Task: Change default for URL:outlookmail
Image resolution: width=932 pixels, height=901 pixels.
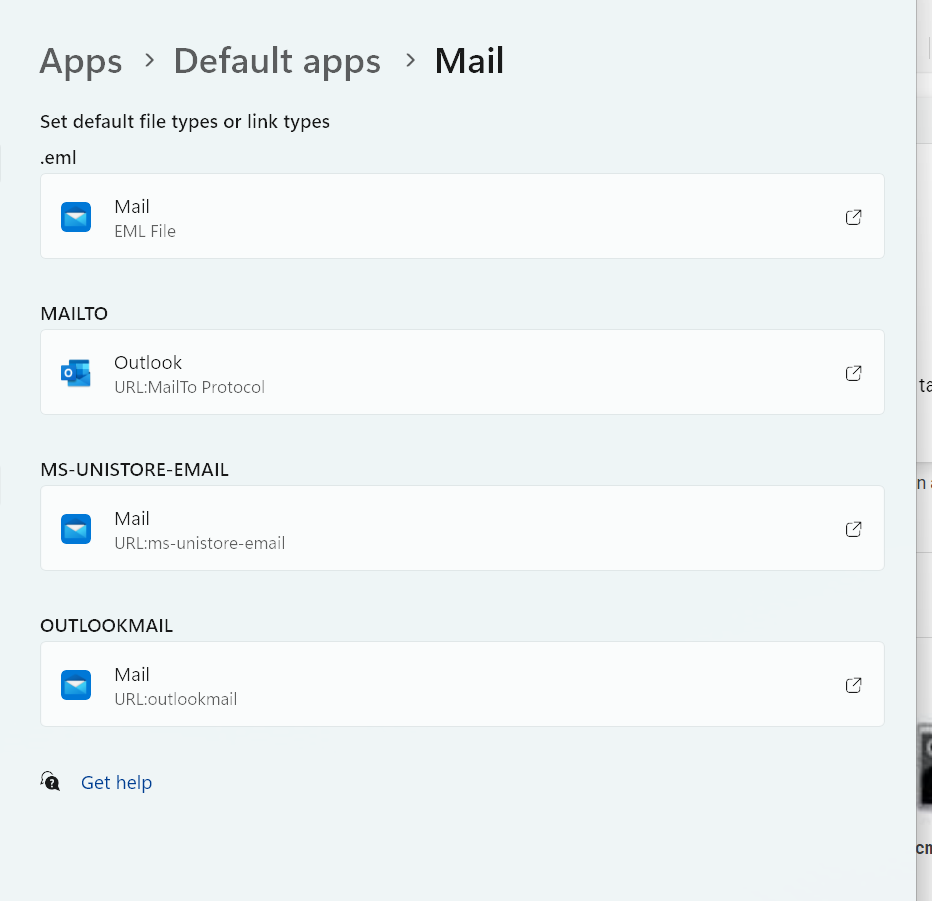Action: click(462, 684)
